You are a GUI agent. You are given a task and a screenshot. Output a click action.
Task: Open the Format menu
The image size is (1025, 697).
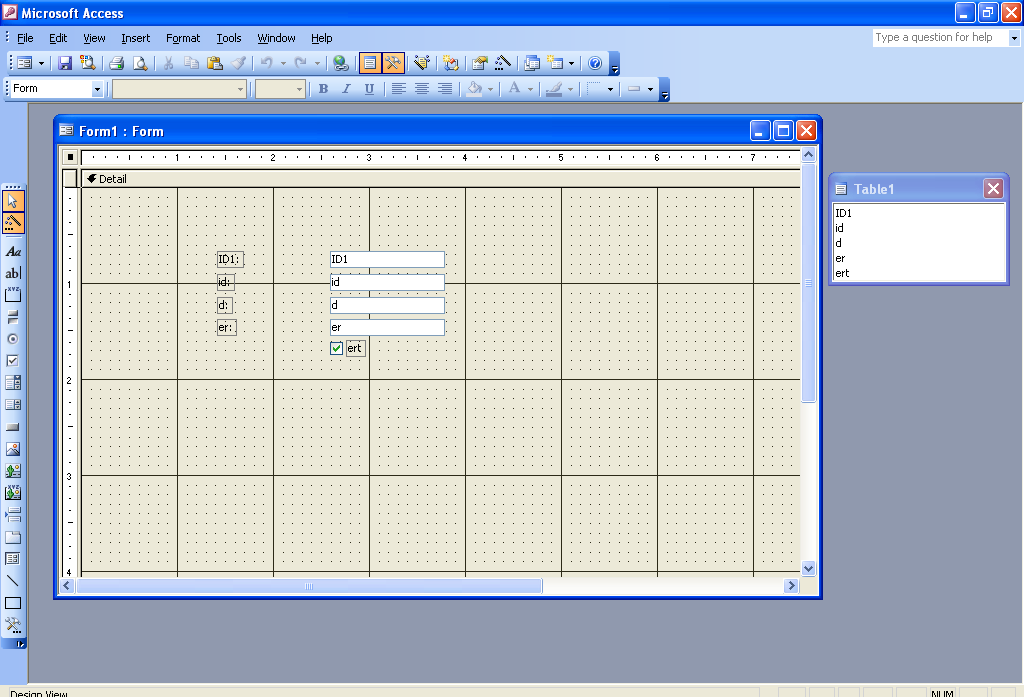[x=183, y=38]
